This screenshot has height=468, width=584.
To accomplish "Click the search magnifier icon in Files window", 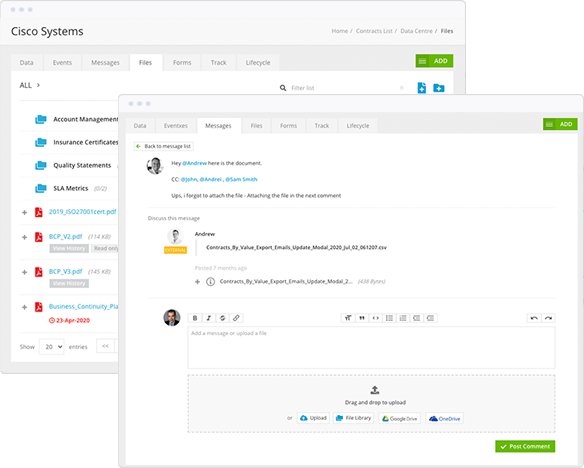I will (283, 88).
